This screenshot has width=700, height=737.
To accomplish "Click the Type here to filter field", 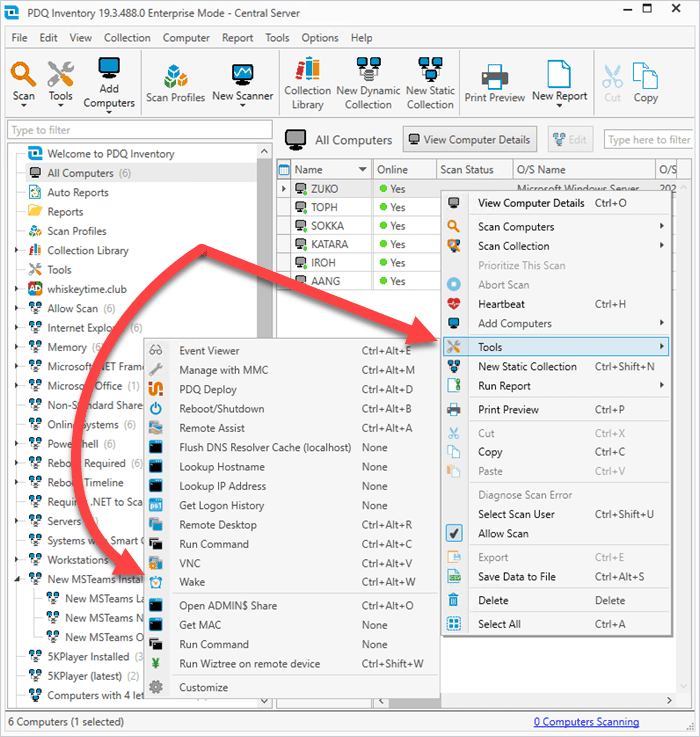I will point(649,140).
